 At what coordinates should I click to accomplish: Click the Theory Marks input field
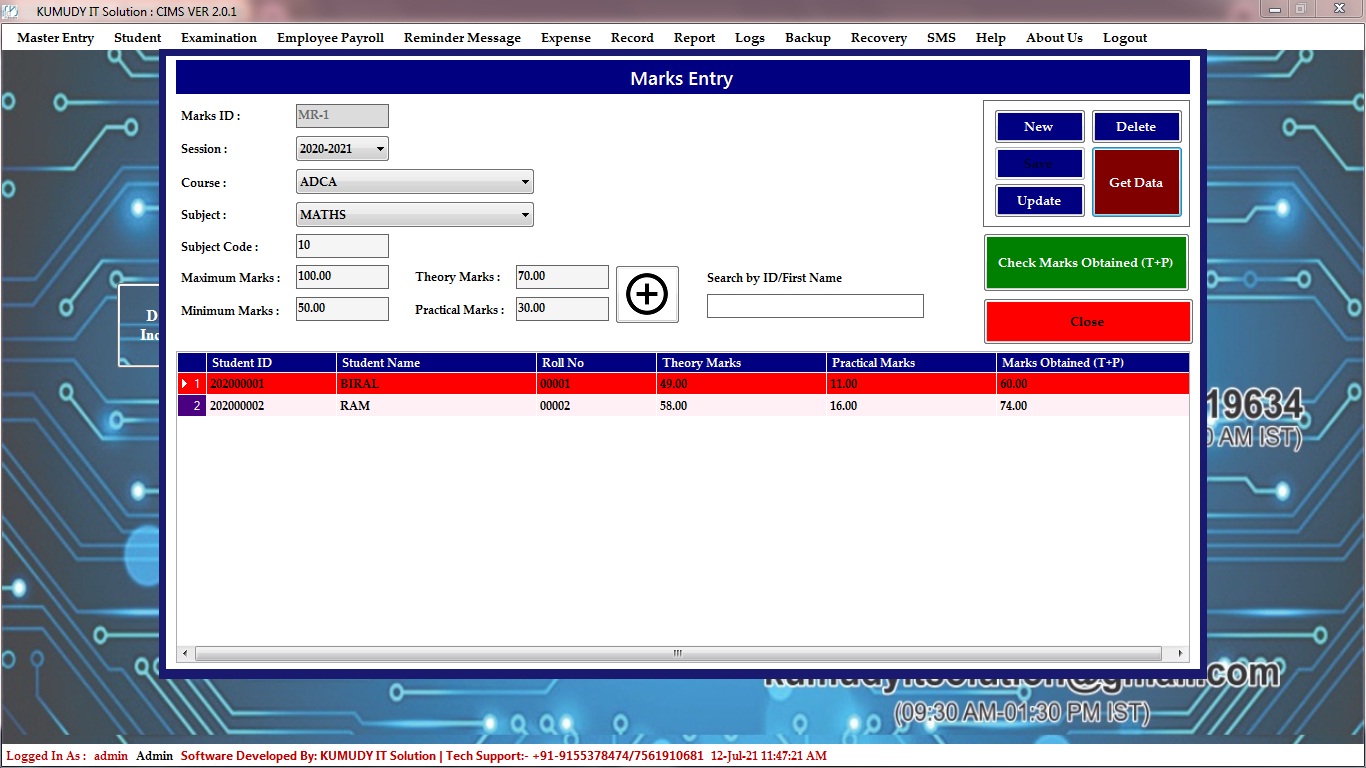562,277
